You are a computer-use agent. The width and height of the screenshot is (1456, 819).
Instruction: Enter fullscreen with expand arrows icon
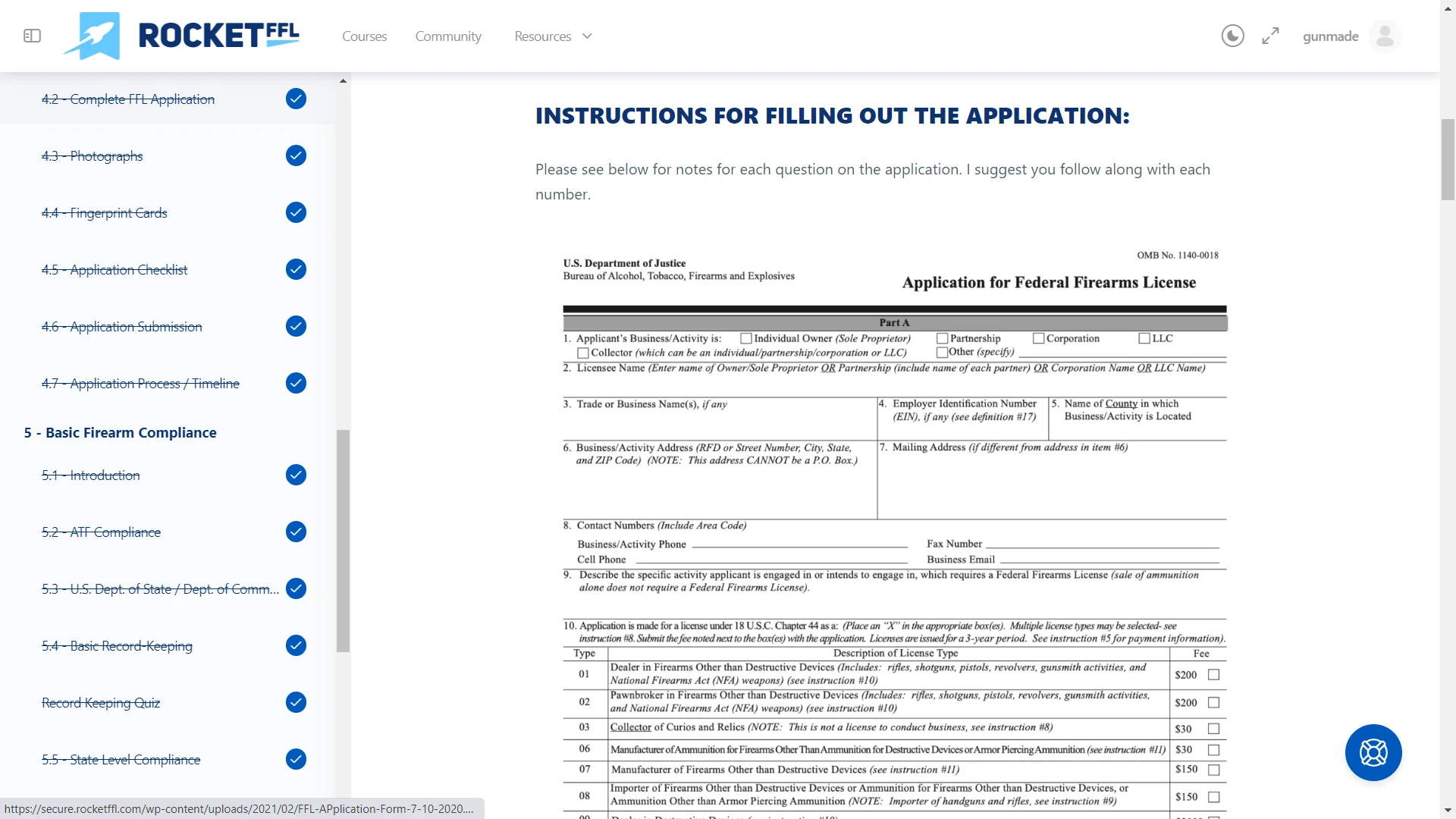(x=1270, y=36)
